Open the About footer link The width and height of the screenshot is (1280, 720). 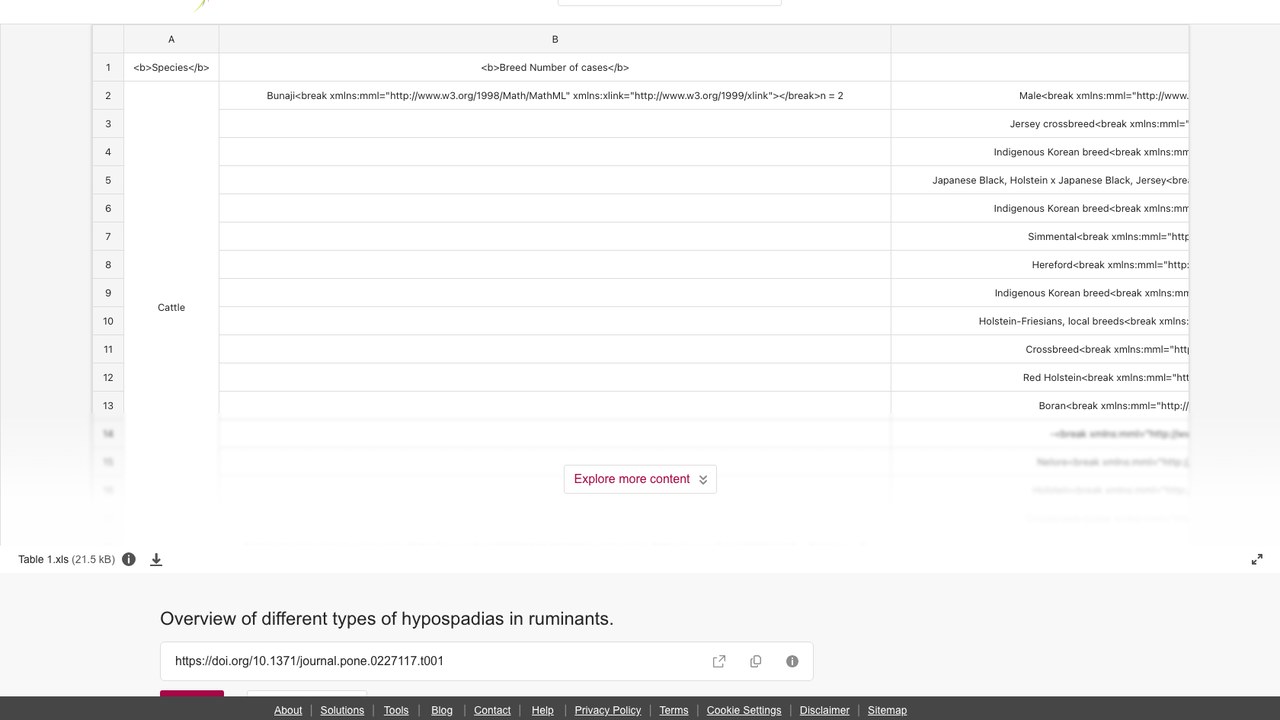(288, 710)
